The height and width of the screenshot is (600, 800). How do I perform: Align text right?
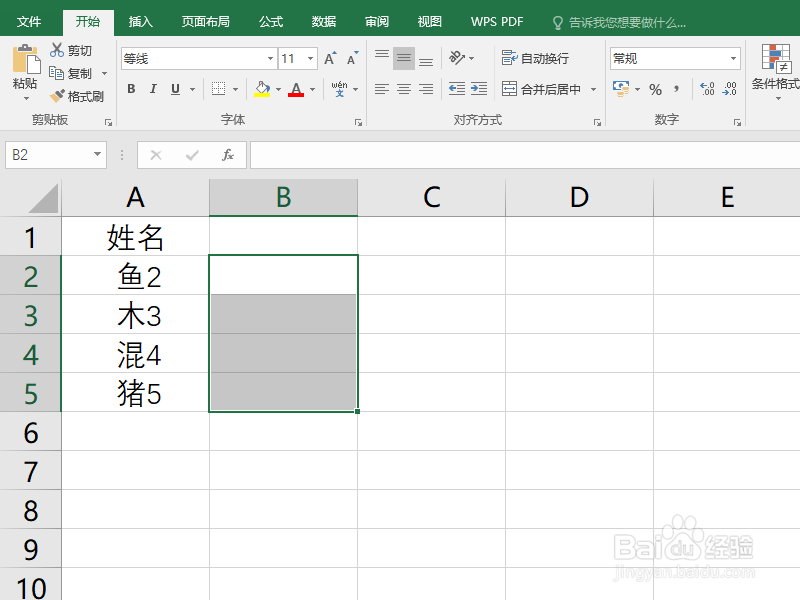426,89
